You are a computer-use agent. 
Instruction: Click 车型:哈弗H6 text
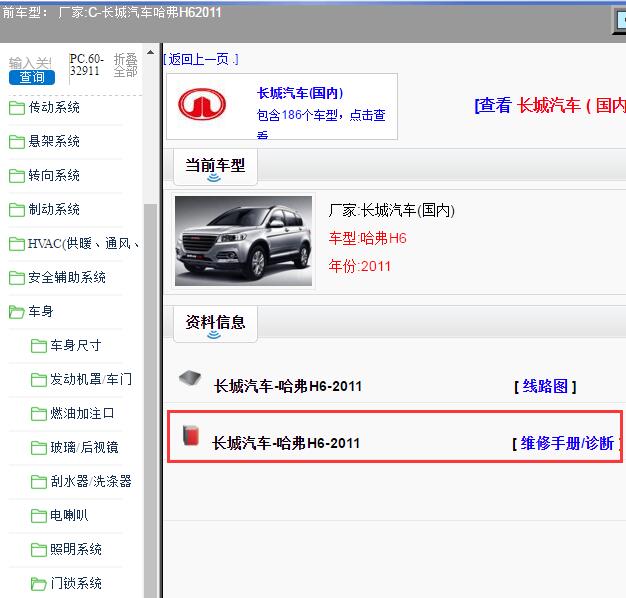(368, 238)
